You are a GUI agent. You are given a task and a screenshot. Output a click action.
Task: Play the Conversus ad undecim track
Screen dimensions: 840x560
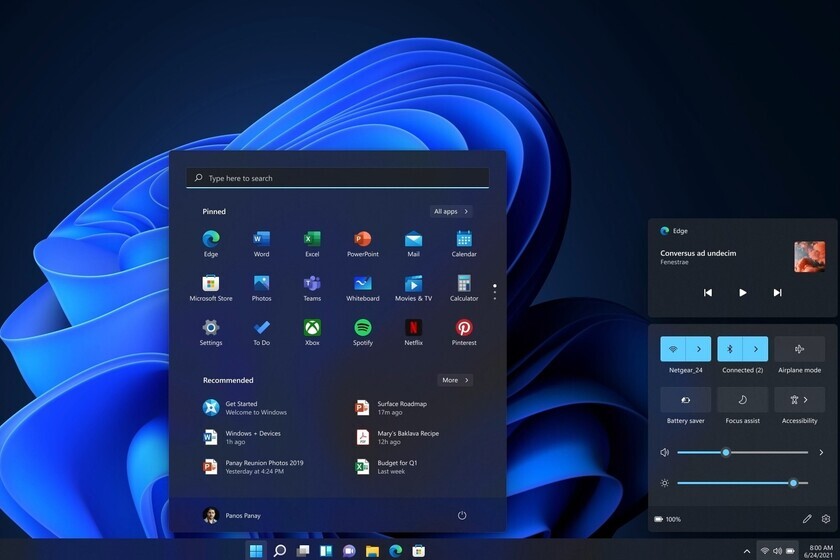(742, 293)
